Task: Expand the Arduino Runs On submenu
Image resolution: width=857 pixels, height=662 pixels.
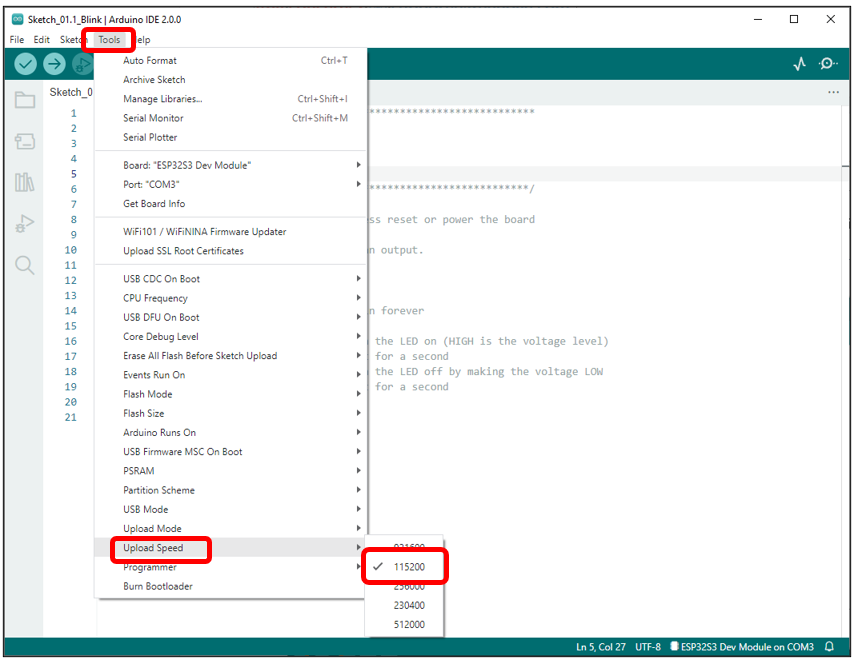Action: point(230,432)
